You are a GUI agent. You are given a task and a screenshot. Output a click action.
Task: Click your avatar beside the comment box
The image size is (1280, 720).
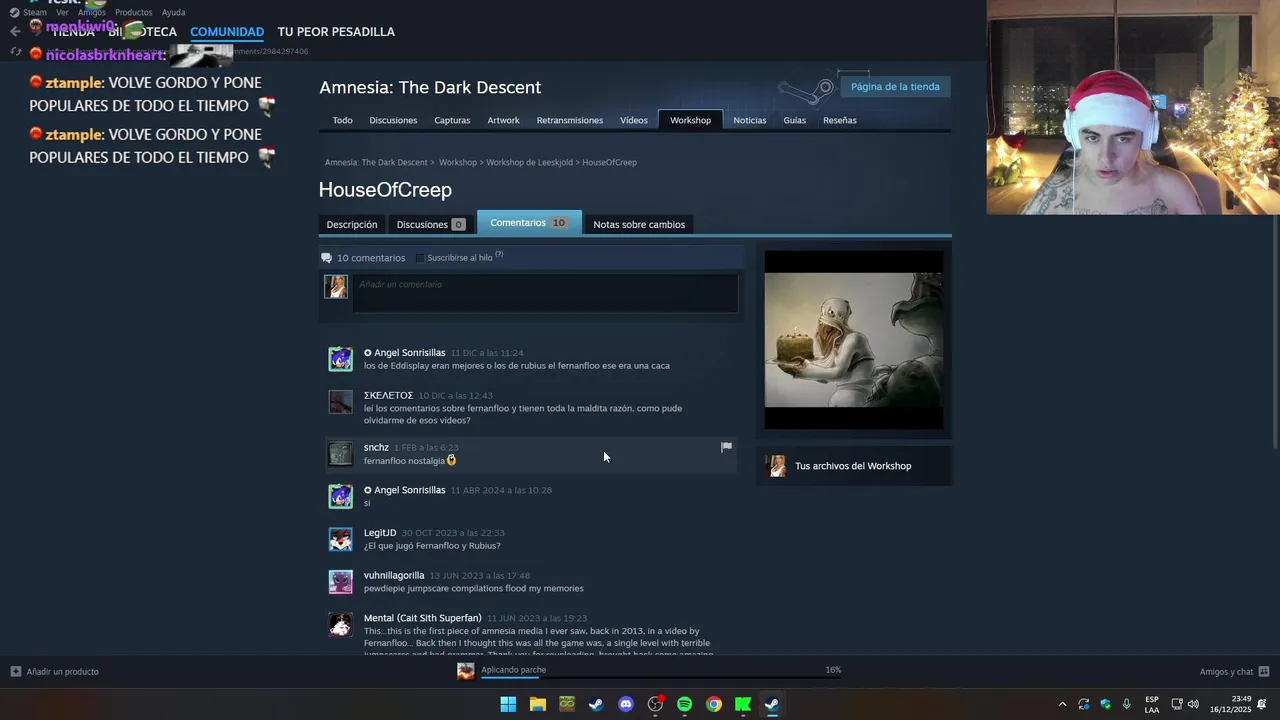tap(336, 286)
